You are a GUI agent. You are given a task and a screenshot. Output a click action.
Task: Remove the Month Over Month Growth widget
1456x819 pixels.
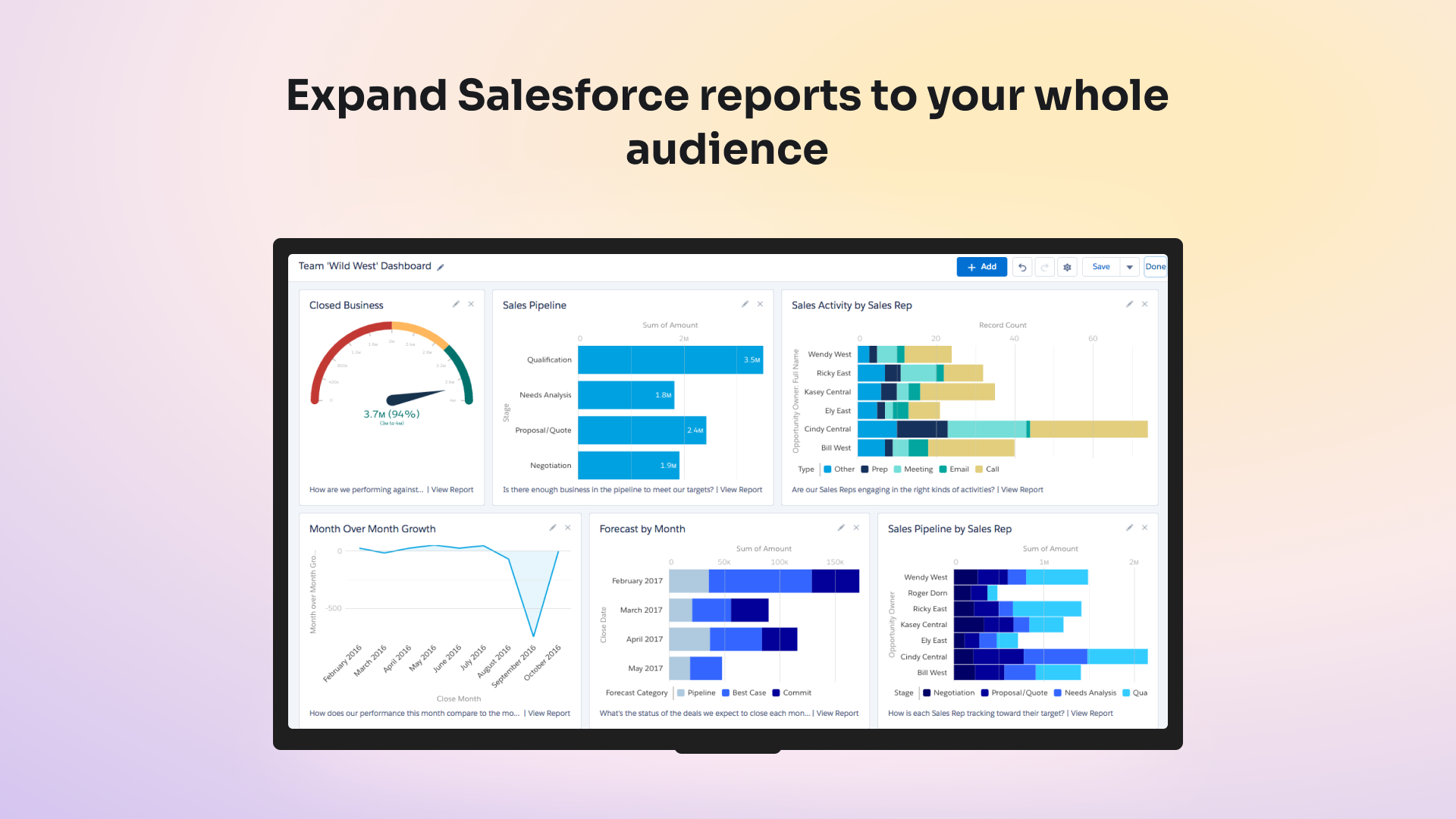tap(567, 527)
